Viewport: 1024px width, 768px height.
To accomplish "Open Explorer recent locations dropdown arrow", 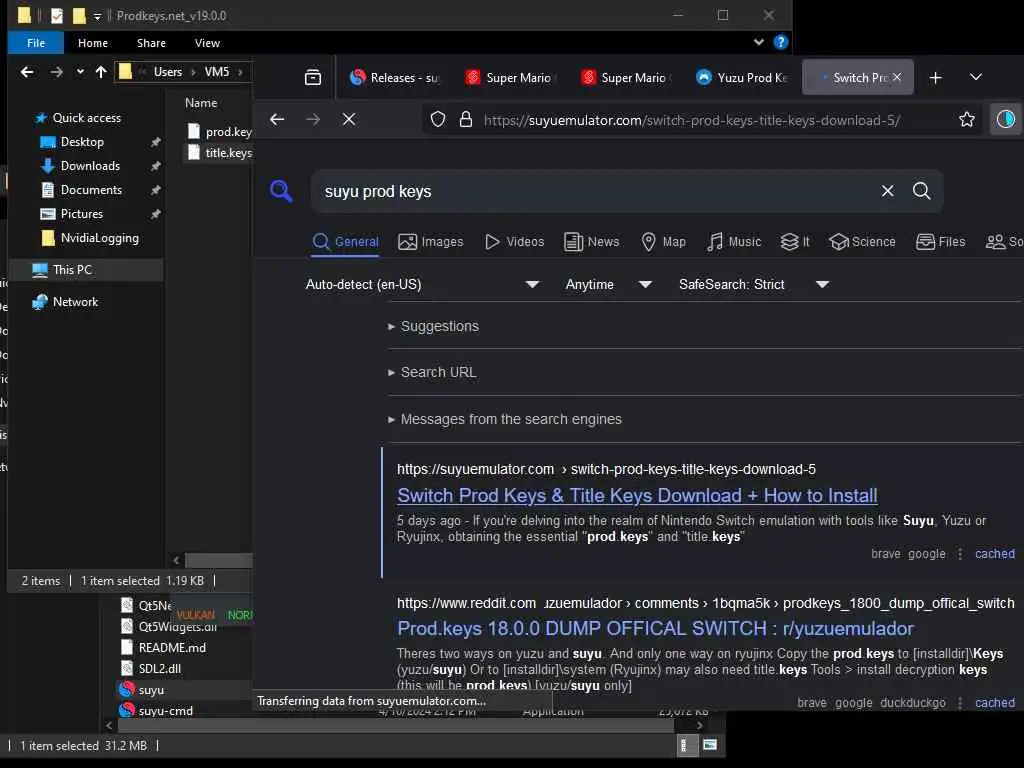I will pos(80,72).
